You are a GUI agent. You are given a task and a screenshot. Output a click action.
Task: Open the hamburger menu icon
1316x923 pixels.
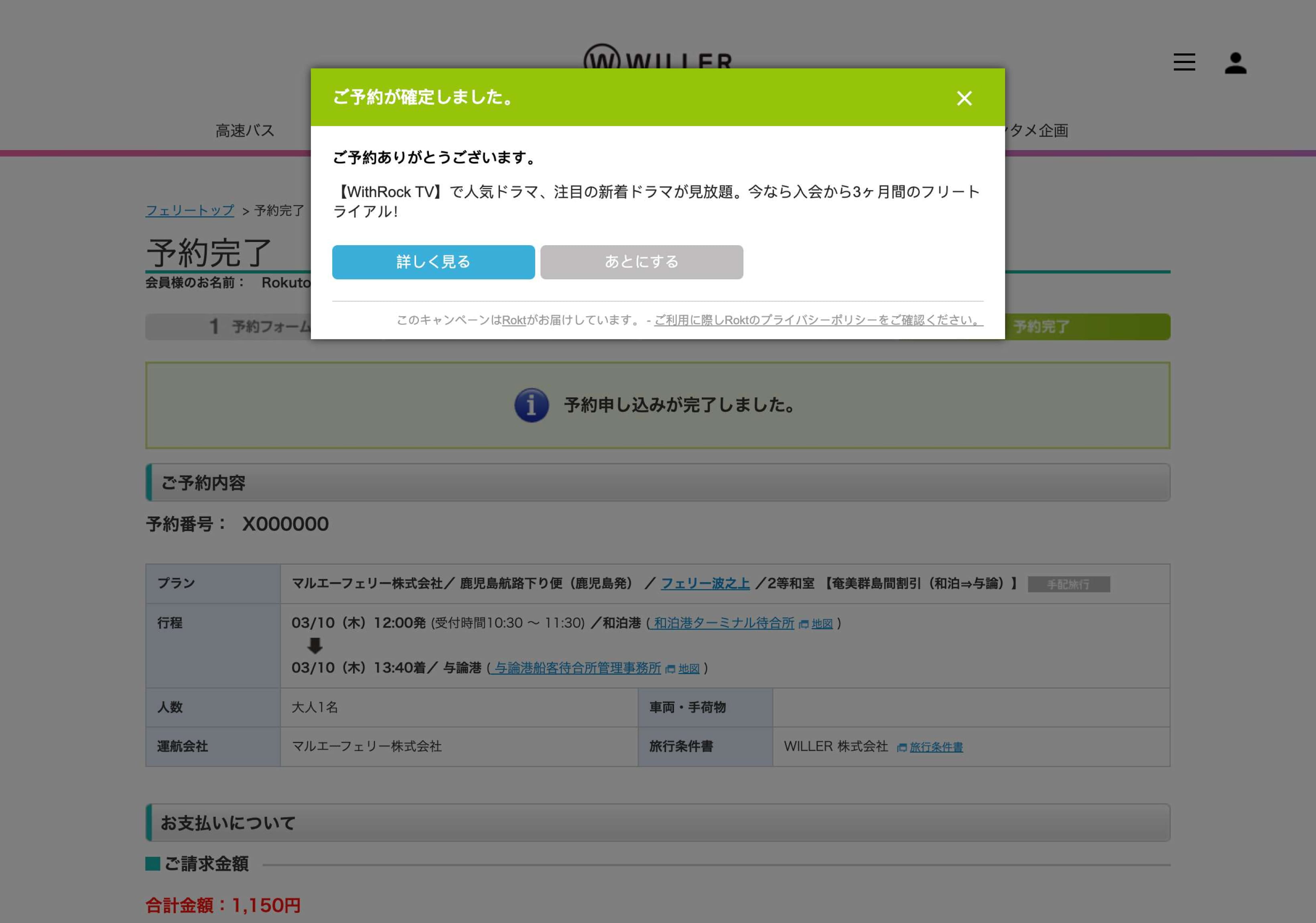(1184, 62)
